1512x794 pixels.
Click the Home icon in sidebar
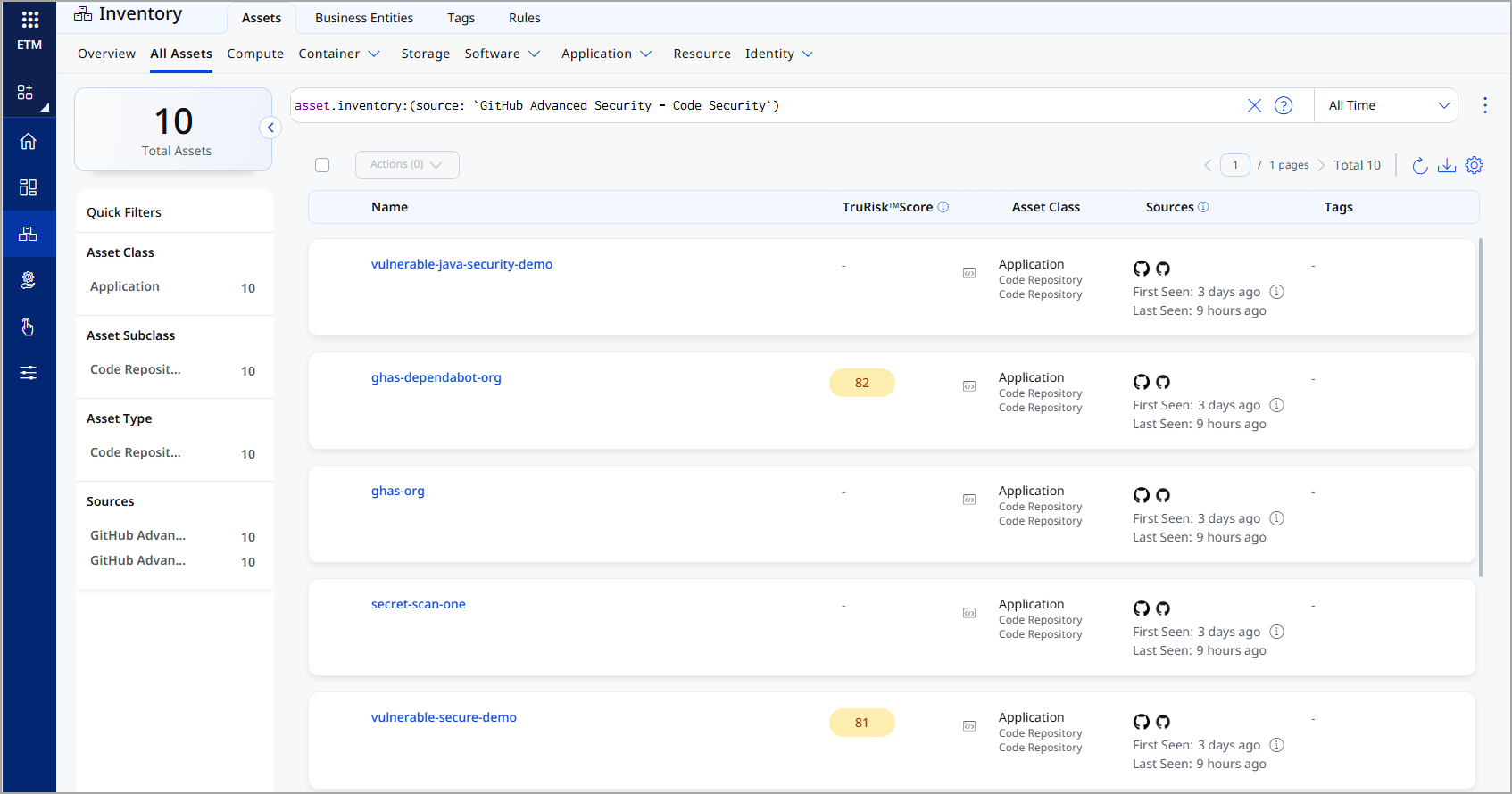pyautogui.click(x=29, y=142)
